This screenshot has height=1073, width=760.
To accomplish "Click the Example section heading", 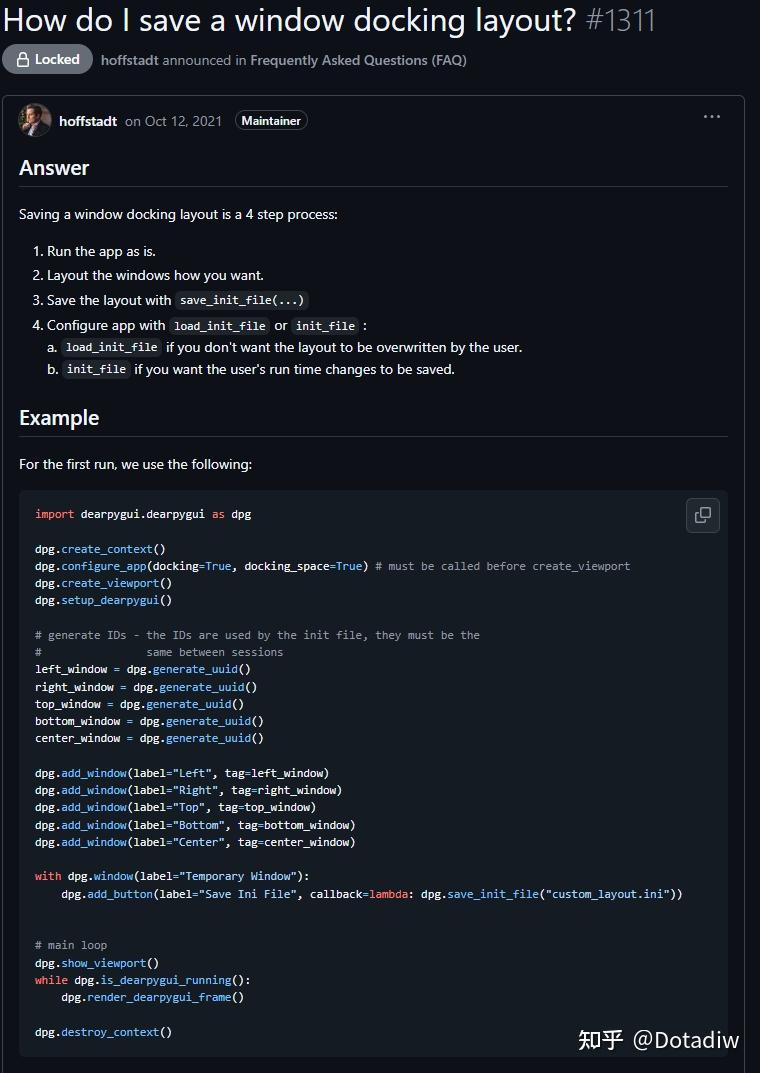I will tap(59, 417).
